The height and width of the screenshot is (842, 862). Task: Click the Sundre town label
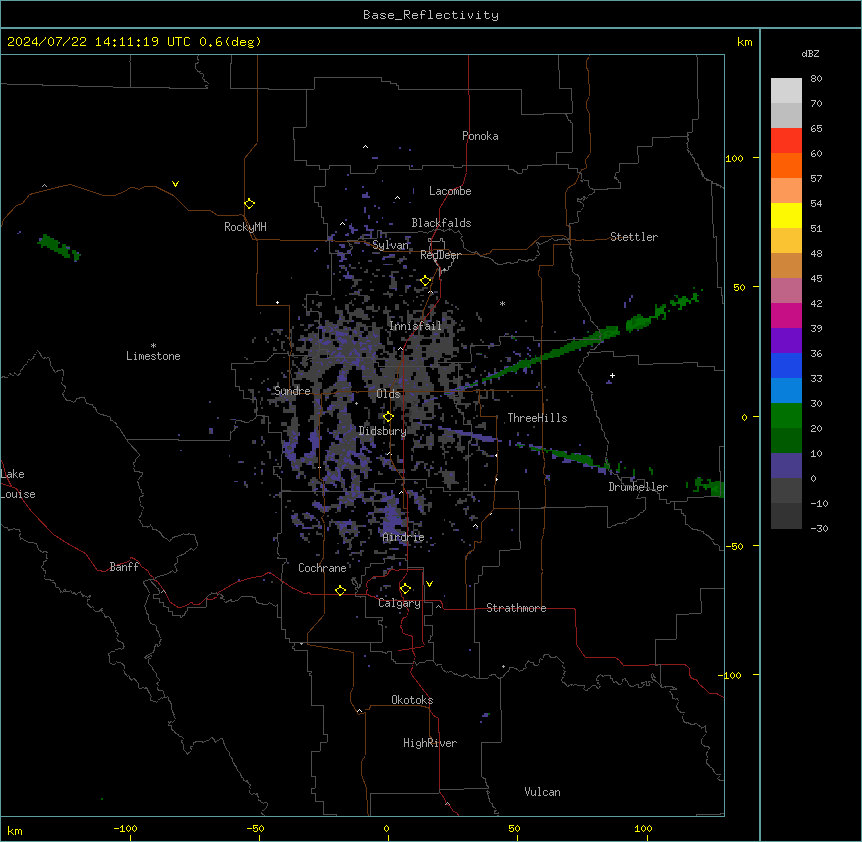click(x=292, y=391)
